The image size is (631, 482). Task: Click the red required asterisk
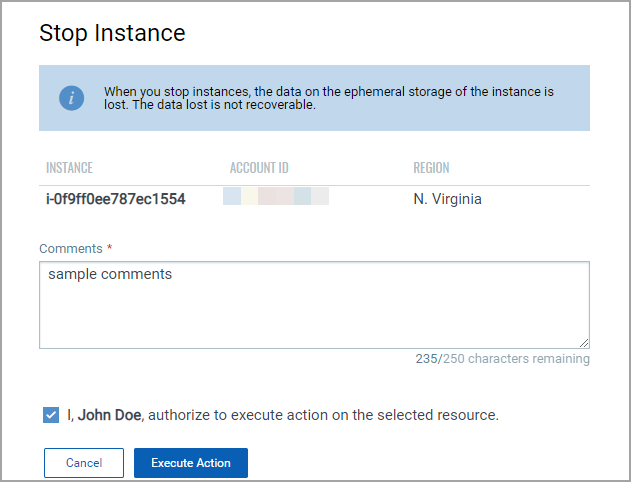tap(109, 248)
